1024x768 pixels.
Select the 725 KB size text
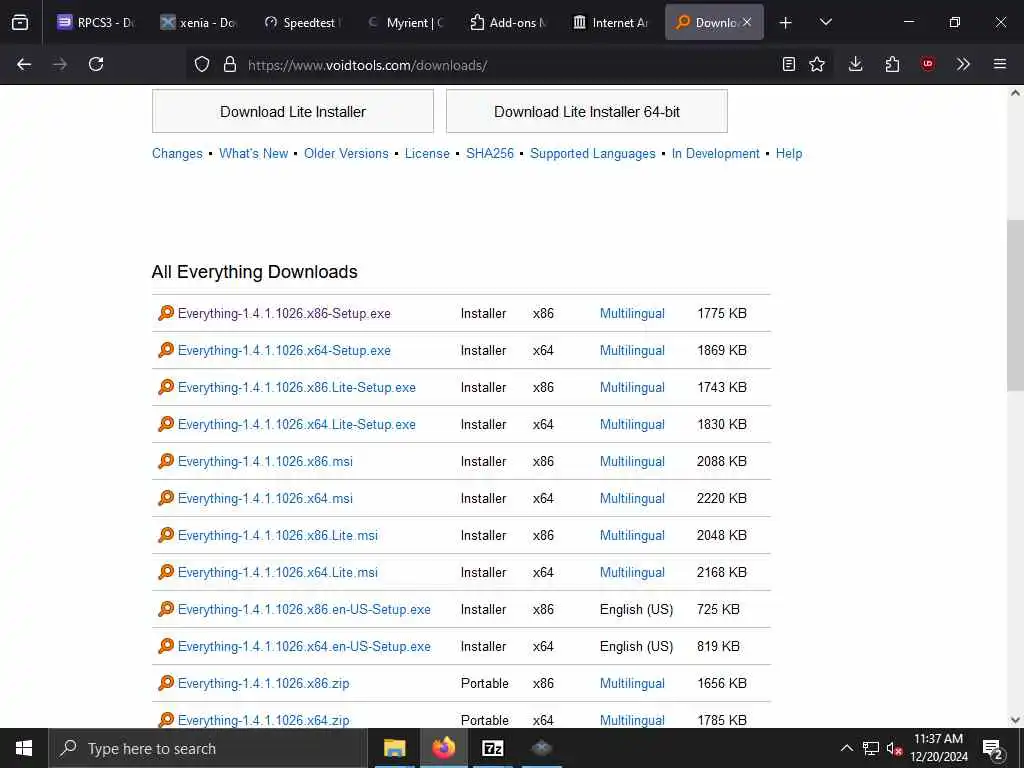[x=718, y=609]
